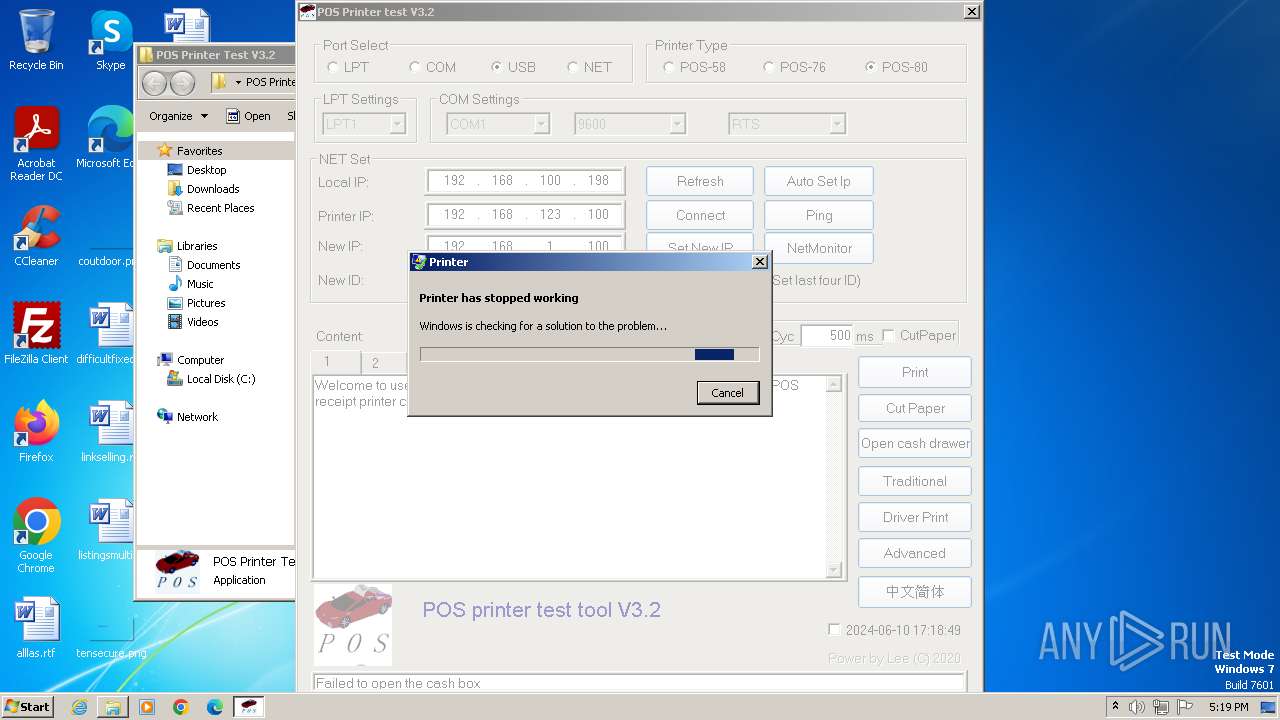The image size is (1280, 720).
Task: Click the Refresh button
Action: coord(700,181)
